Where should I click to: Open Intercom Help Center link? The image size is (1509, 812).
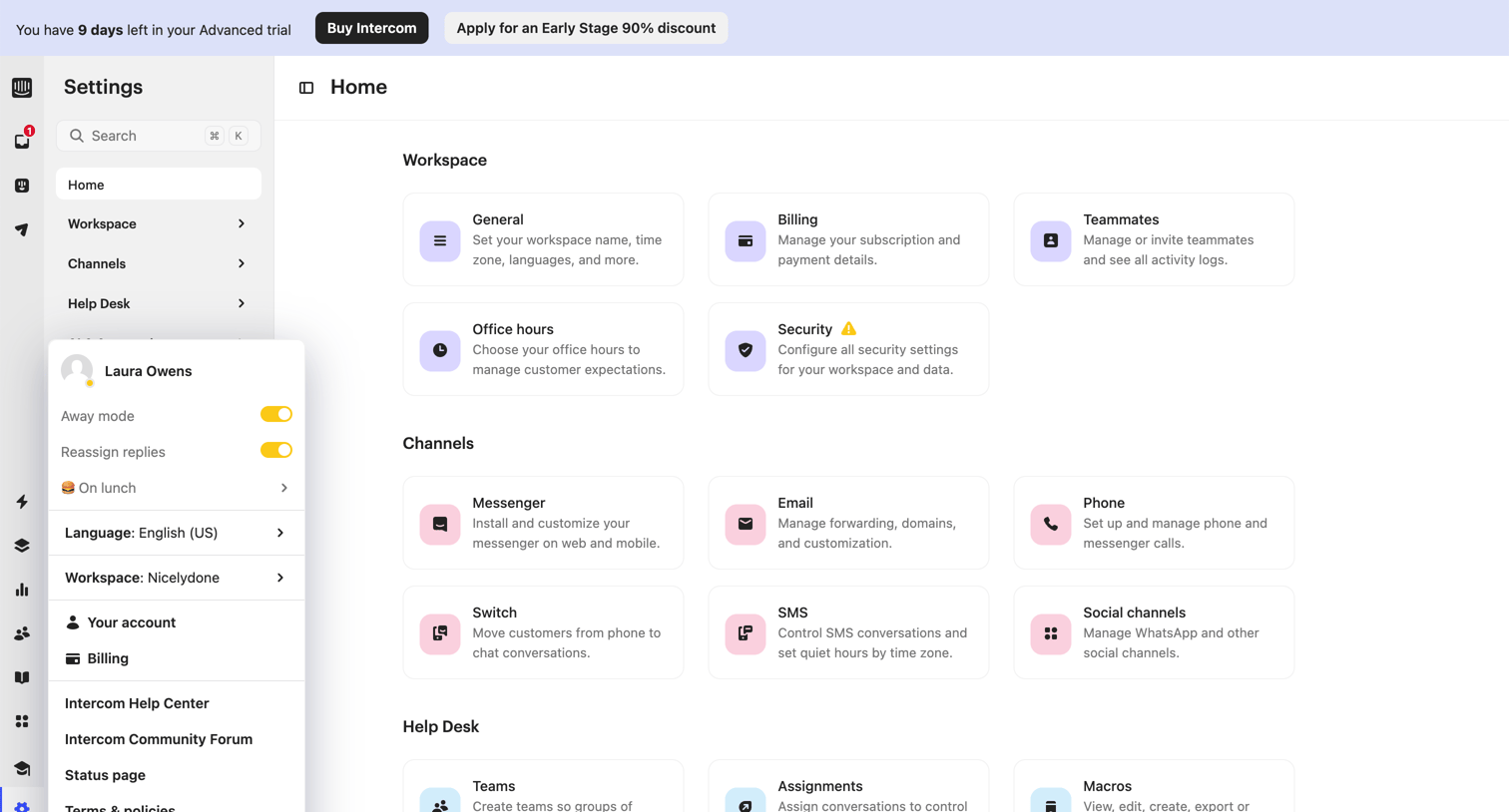(x=137, y=703)
